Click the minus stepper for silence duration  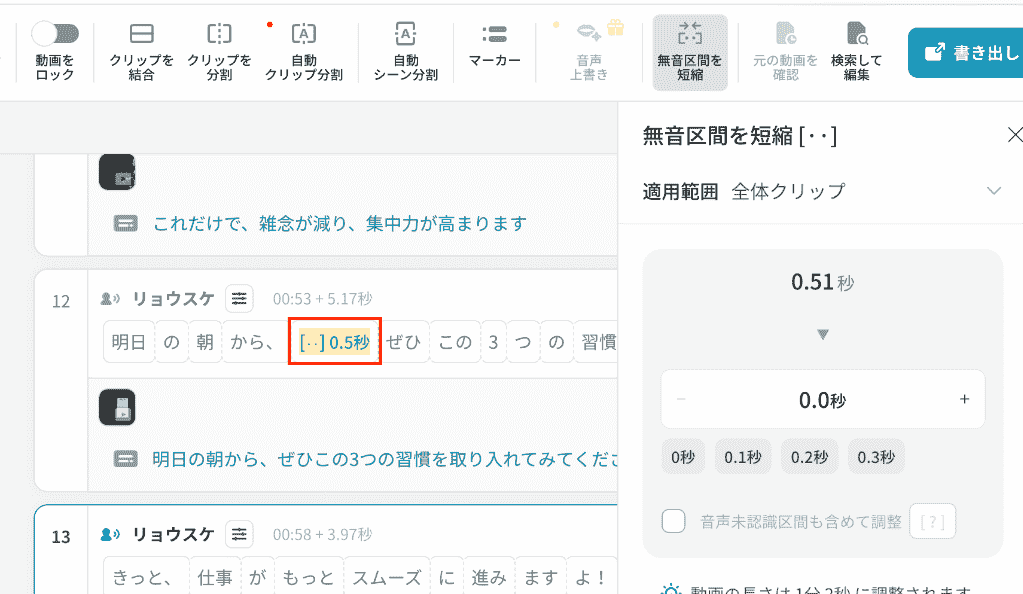tap(681, 399)
